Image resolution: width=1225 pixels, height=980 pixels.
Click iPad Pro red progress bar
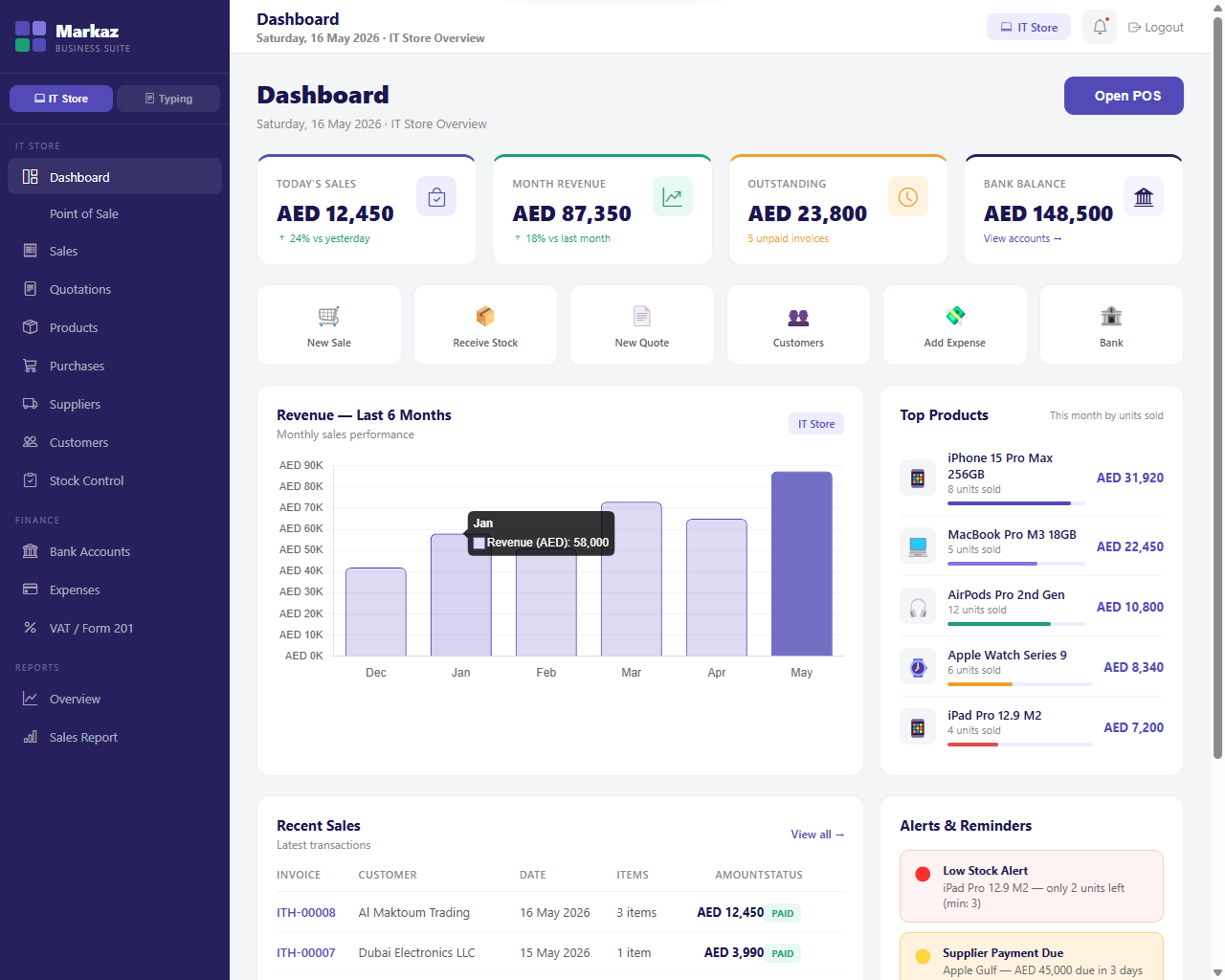(1019, 745)
